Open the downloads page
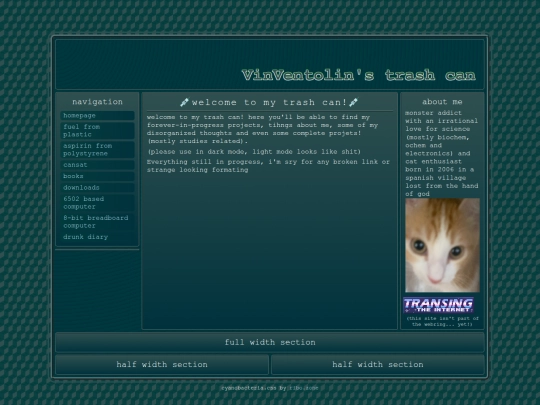 tap(97, 188)
